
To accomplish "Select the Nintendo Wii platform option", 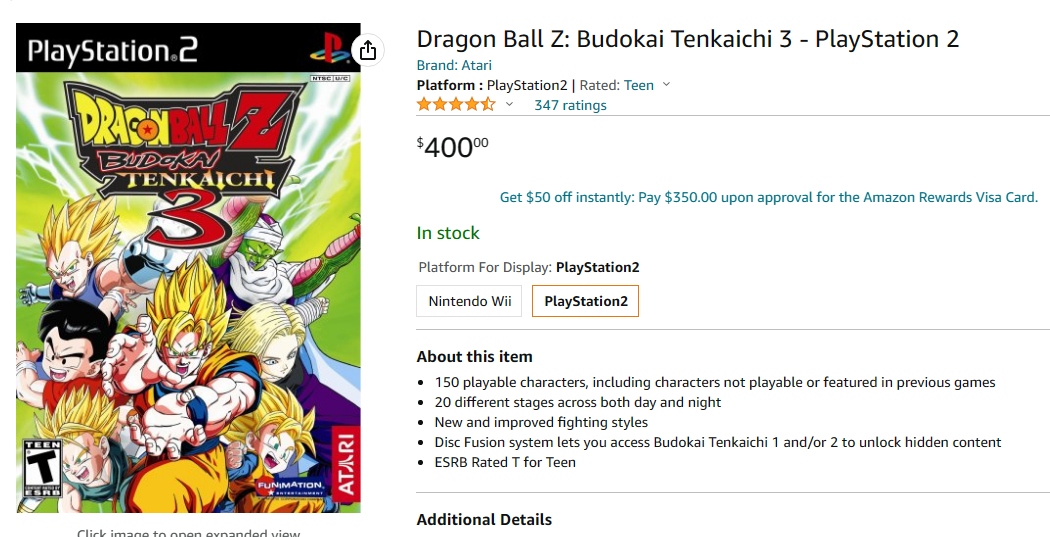I will [x=469, y=301].
